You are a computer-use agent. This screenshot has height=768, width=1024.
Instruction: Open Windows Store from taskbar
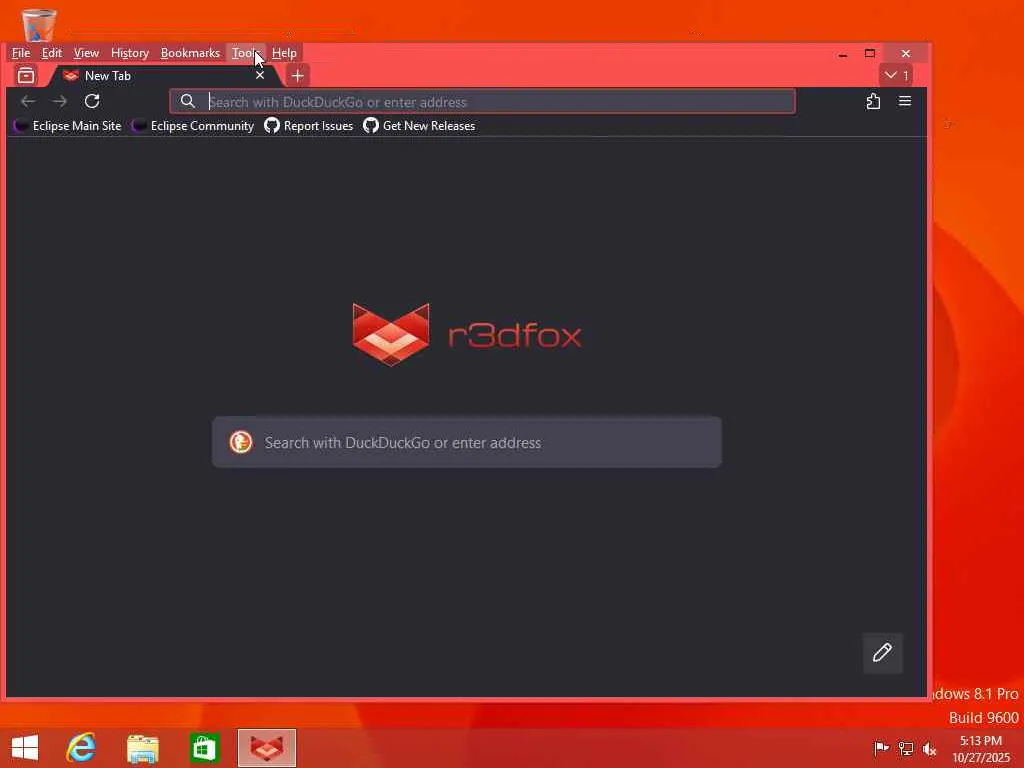tap(204, 748)
